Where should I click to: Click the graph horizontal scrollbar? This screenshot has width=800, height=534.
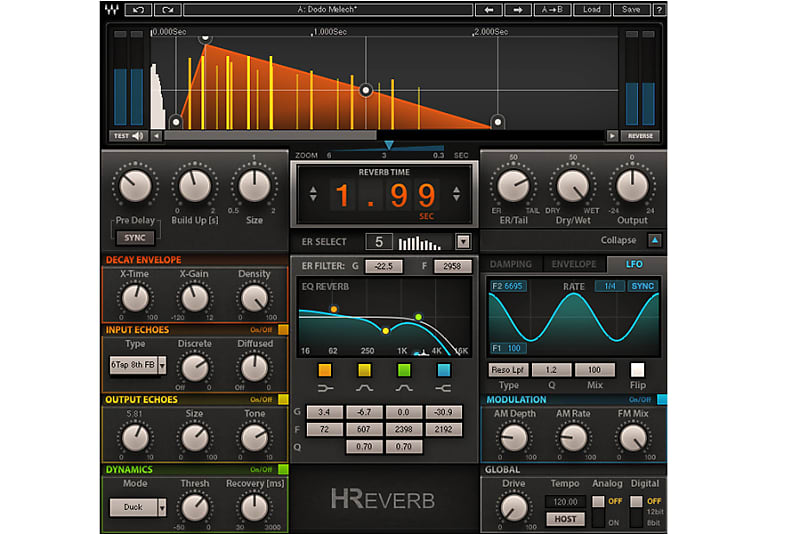[x=270, y=136]
